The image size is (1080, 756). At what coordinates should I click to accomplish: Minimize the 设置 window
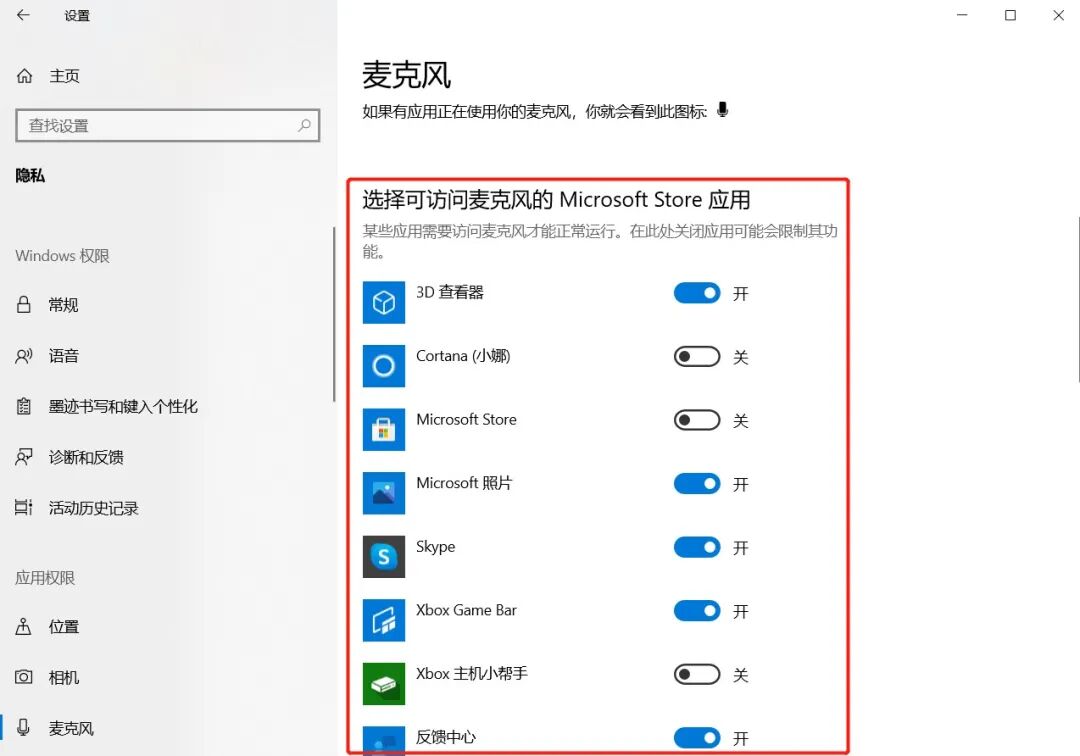click(962, 15)
